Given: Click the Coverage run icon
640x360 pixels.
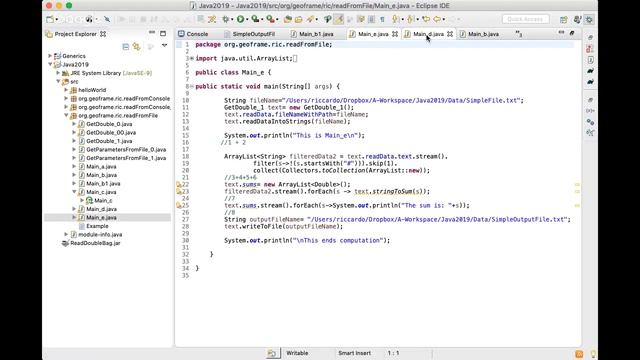Looking at the screenshot, I should pyautogui.click(x=255, y=19).
